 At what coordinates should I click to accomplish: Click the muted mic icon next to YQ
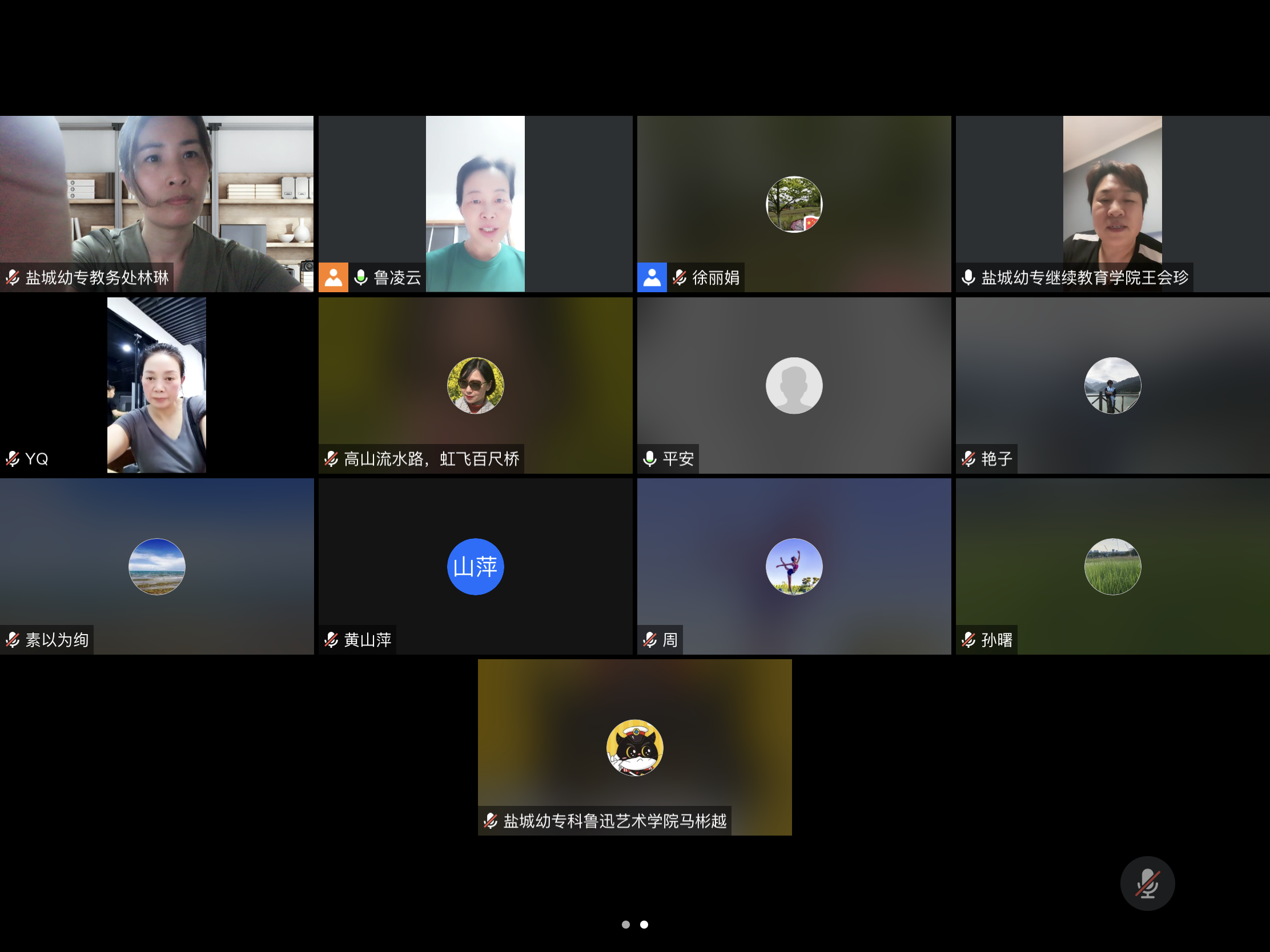click(13, 458)
